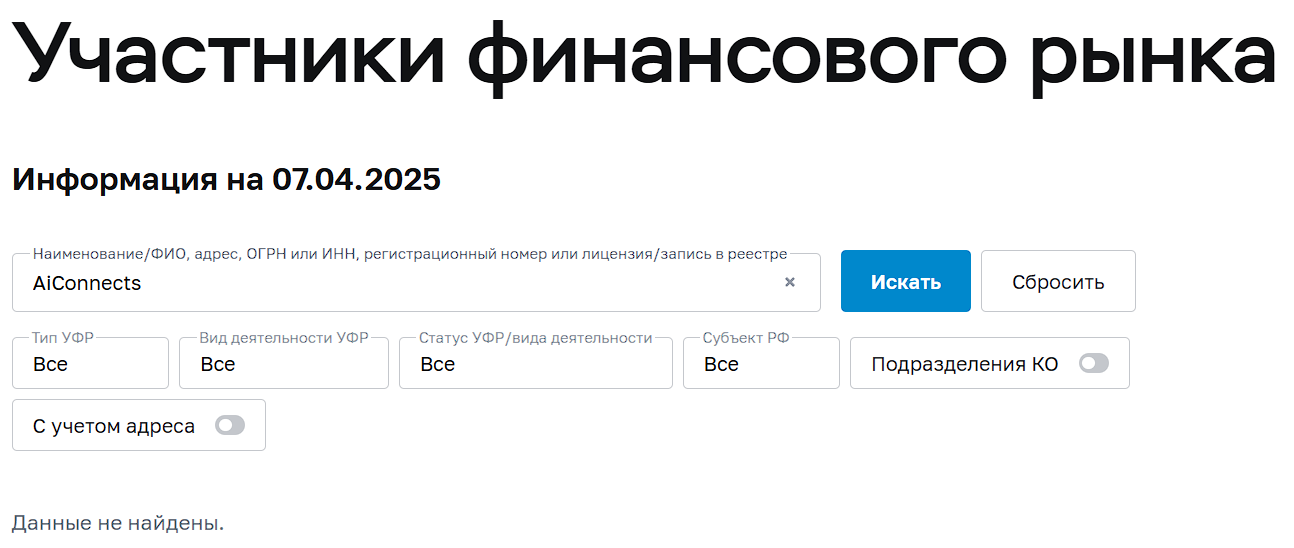Reset filters with the Сбросить button
The height and width of the screenshot is (548, 1294).
pos(1058,281)
